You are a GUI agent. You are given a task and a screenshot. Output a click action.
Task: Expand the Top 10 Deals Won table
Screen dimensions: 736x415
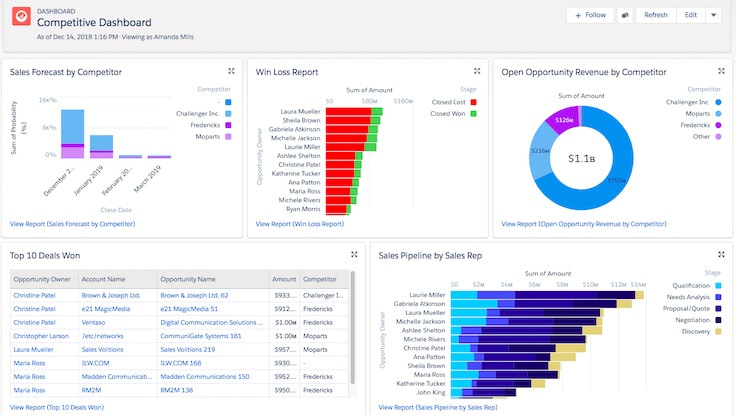354,255
